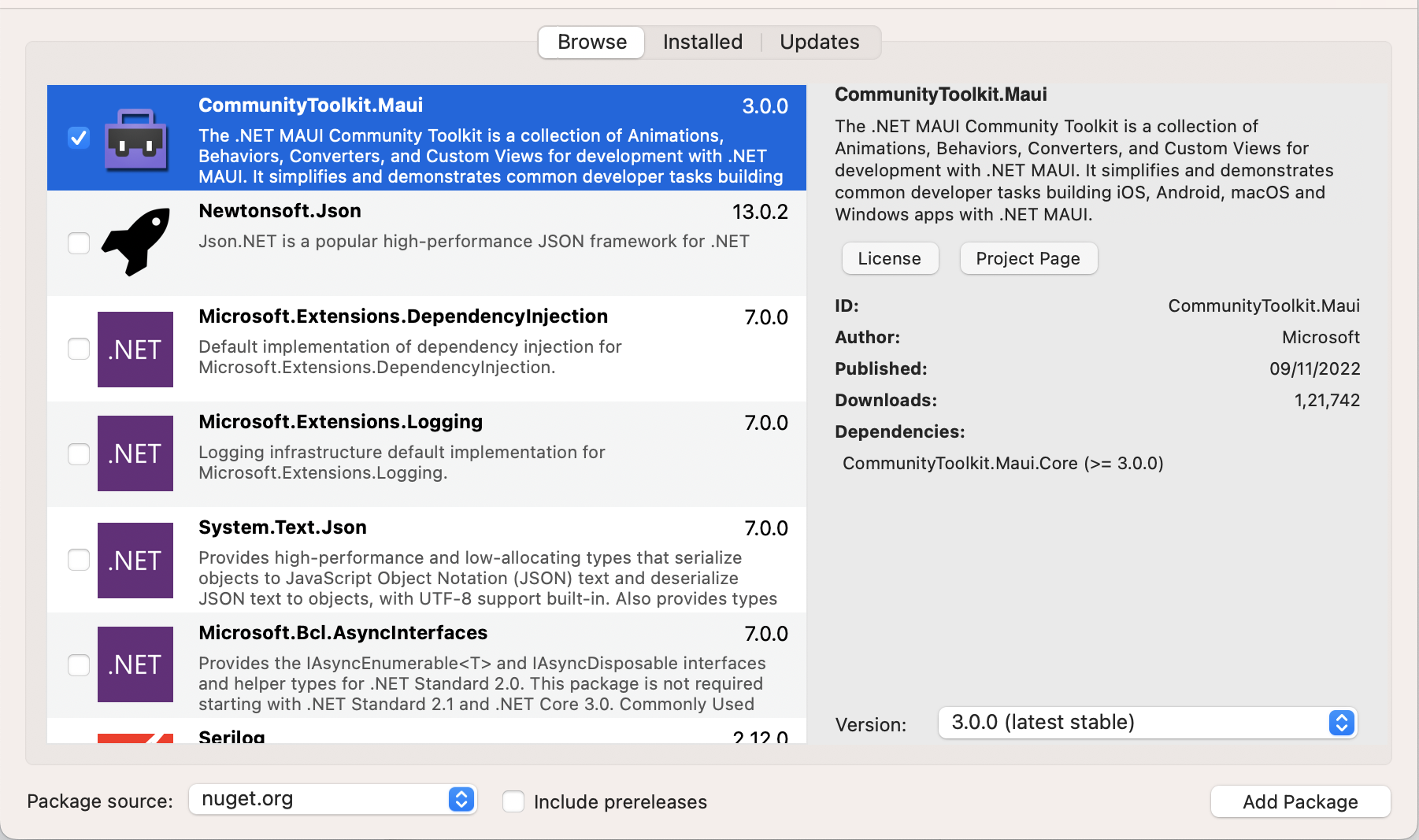Click the Serilog package icon

tap(135, 740)
